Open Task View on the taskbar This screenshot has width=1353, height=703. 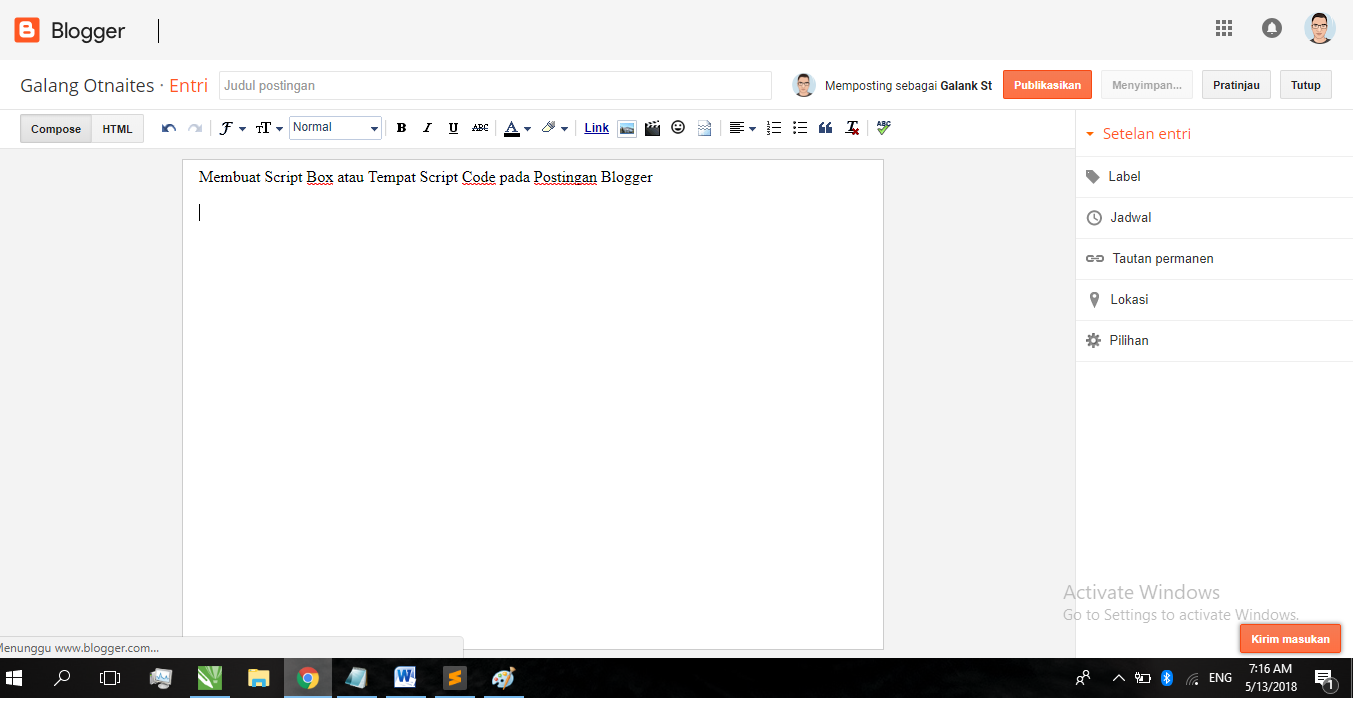coord(110,678)
